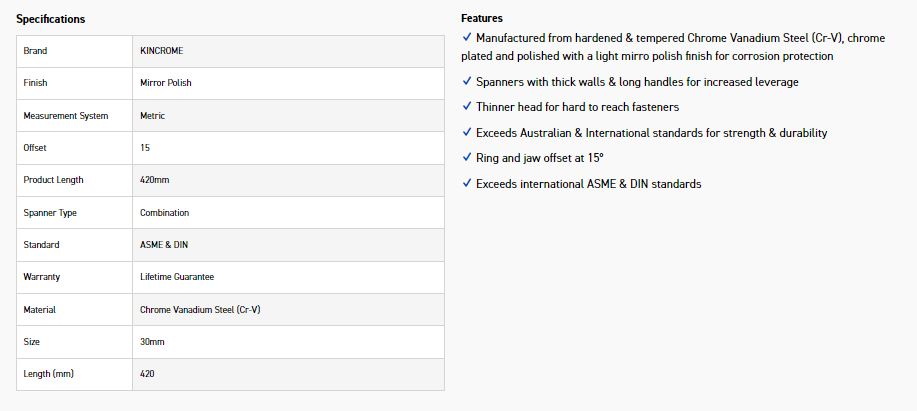
Task: Click the Combination spanner type value
Action: 165,213
